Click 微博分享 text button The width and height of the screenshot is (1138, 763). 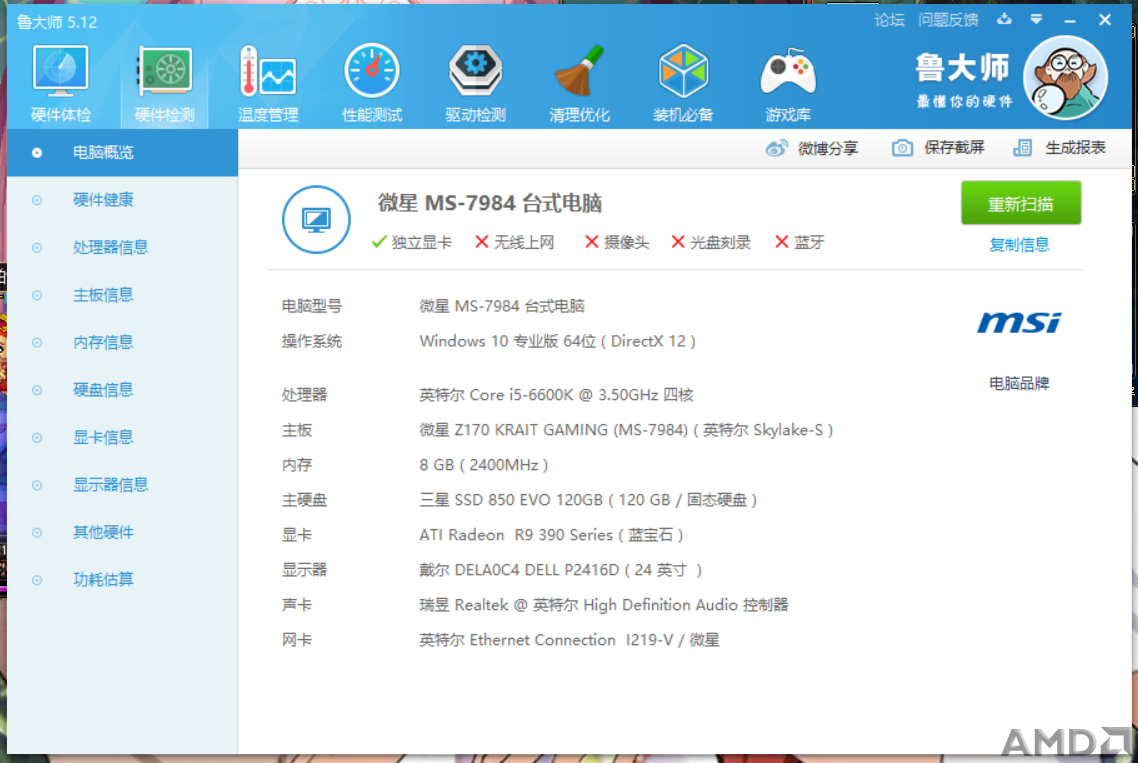point(827,149)
